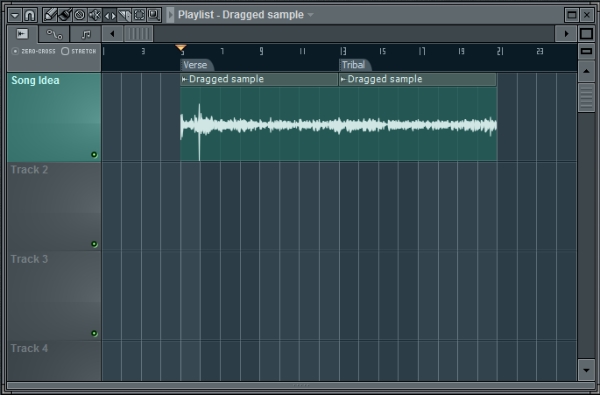Mute Track 2 using its green LED
Image resolution: width=600 pixels, height=395 pixels.
tap(94, 244)
